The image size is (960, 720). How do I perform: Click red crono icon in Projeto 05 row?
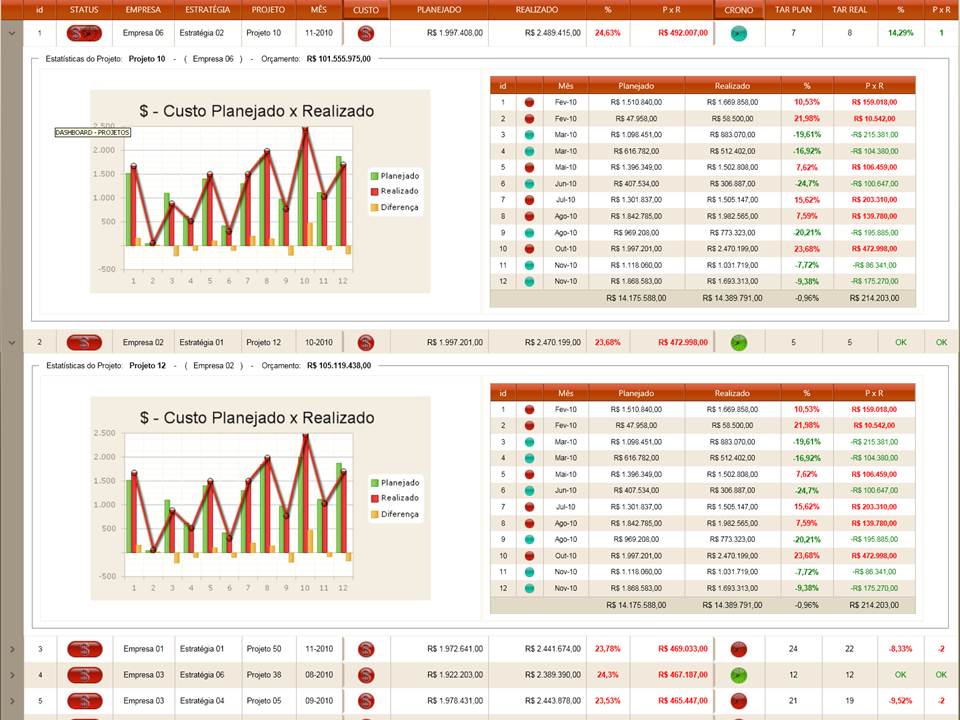(x=739, y=700)
